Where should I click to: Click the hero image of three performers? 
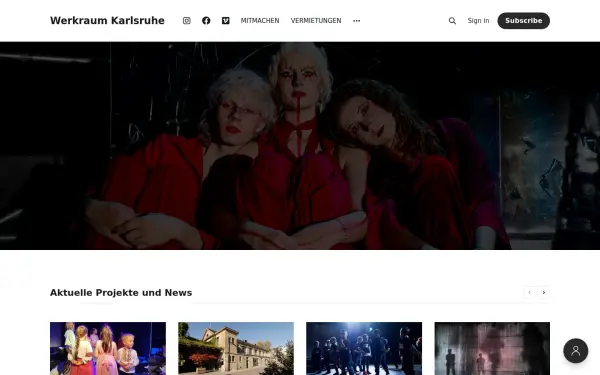(300, 146)
